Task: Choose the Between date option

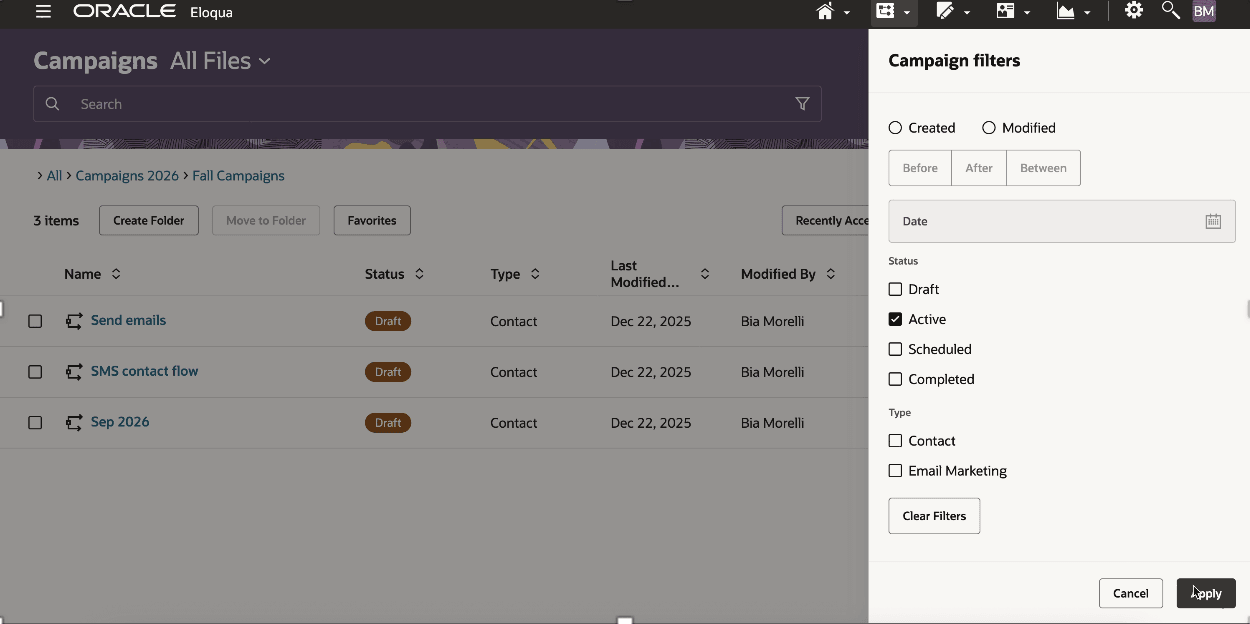Action: [1043, 168]
